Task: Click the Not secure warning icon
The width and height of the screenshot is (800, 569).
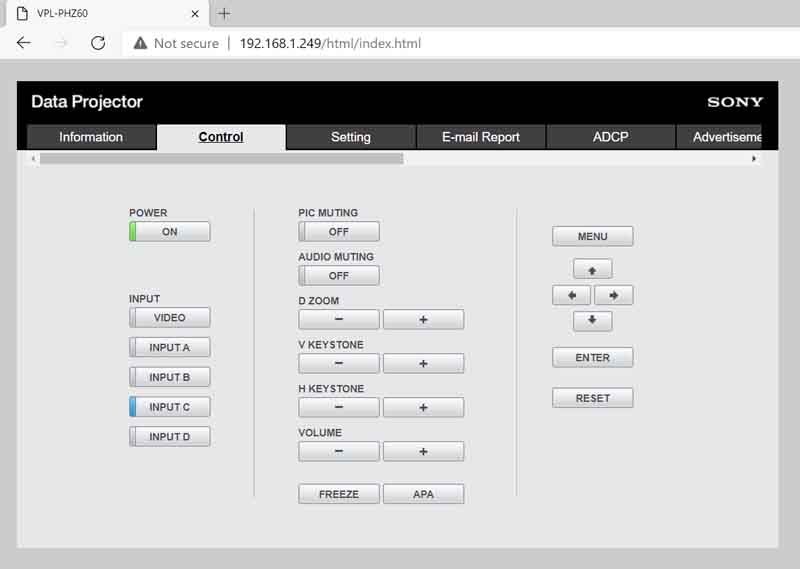Action: tap(140, 43)
